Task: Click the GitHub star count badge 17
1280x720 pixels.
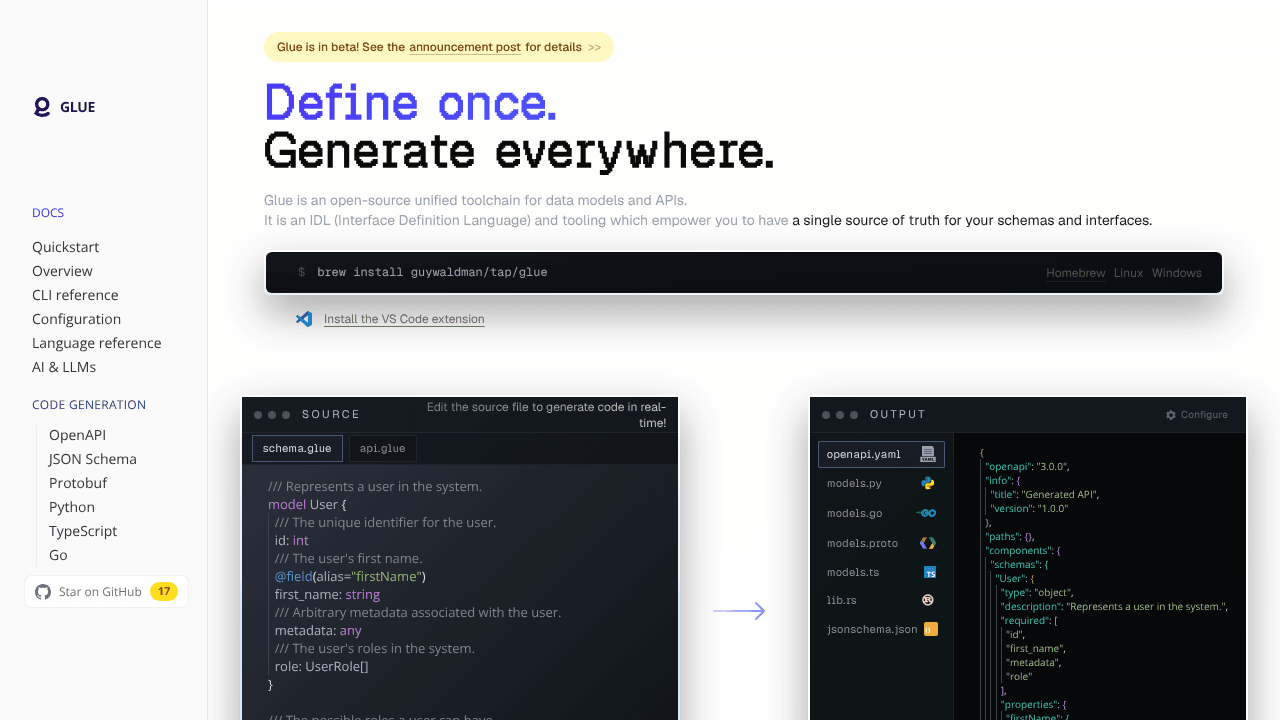Action: (x=164, y=592)
